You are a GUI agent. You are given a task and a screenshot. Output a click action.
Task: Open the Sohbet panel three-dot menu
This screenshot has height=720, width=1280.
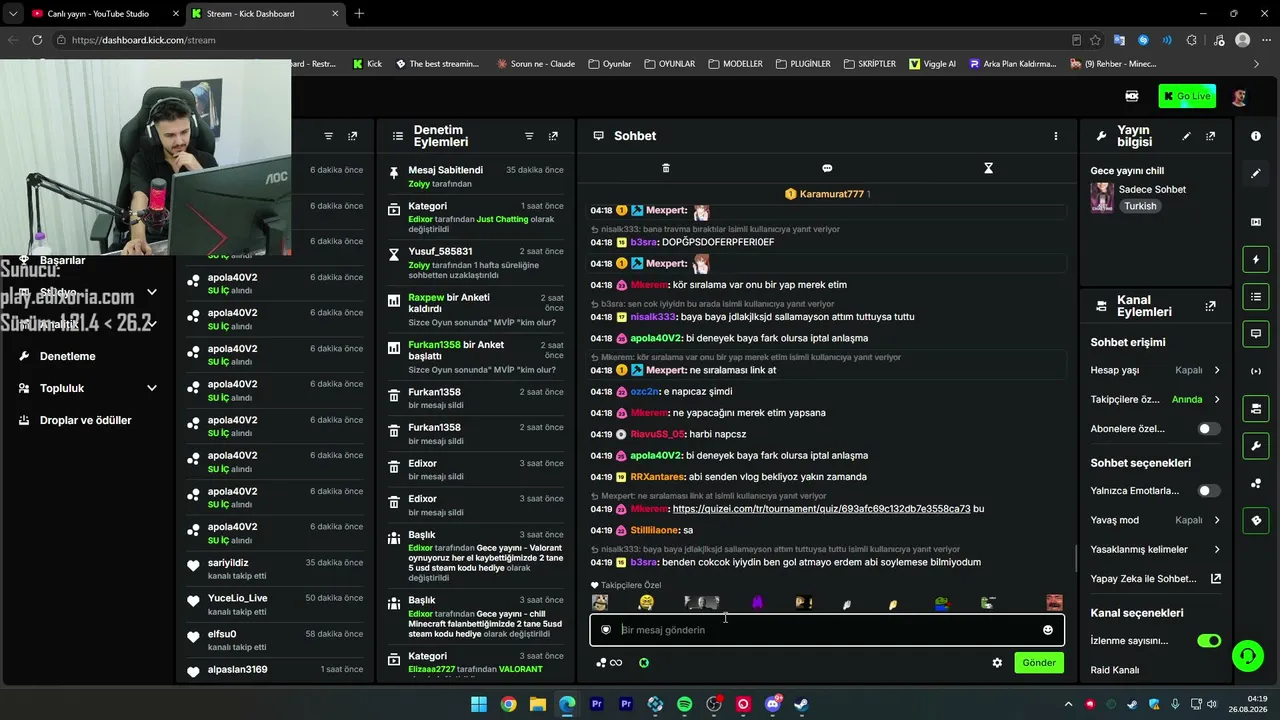[1055, 136]
